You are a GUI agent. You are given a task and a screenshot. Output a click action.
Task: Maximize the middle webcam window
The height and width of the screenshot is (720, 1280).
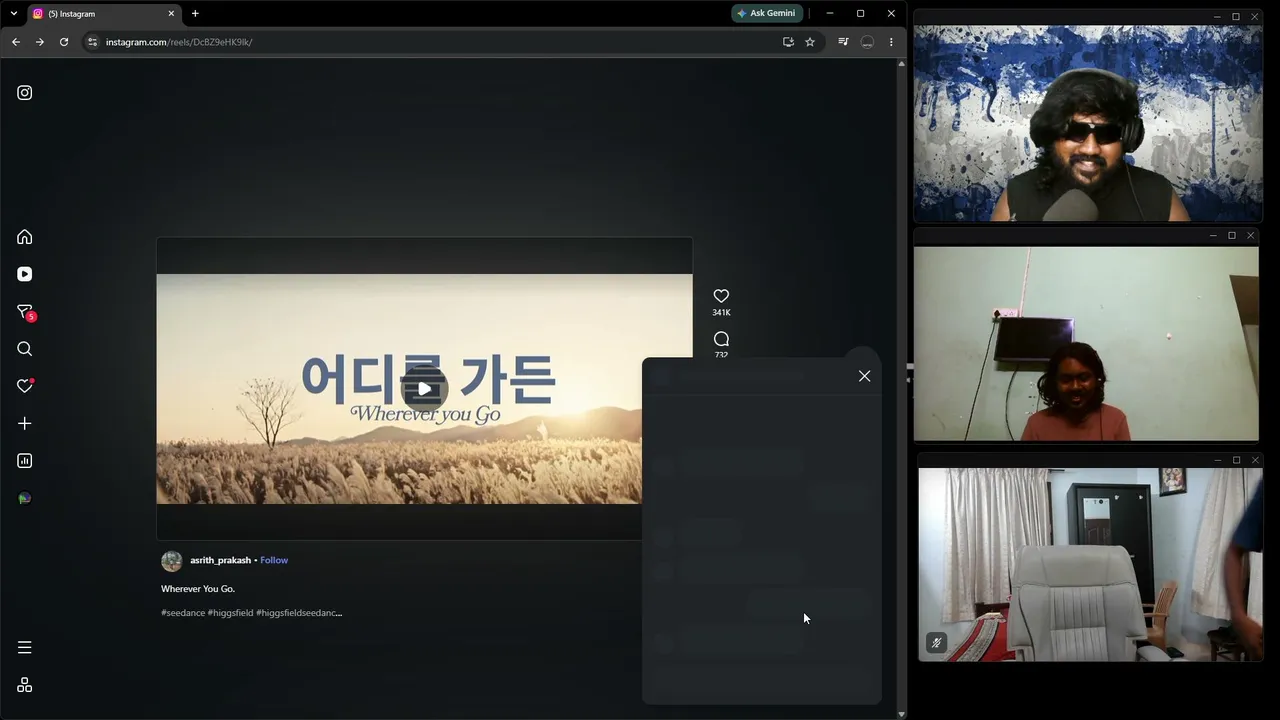(1232, 236)
